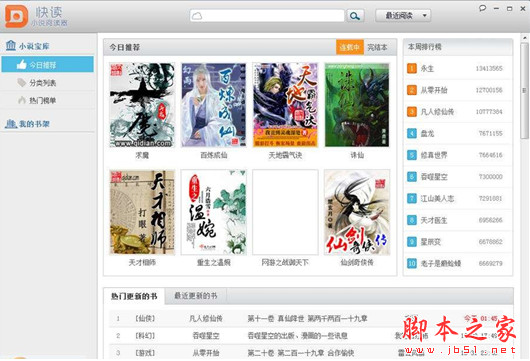The height and width of the screenshot is (361, 530).
Task: Click rank badge 3 next to 凡人修仙传
Action: [x=411, y=112]
